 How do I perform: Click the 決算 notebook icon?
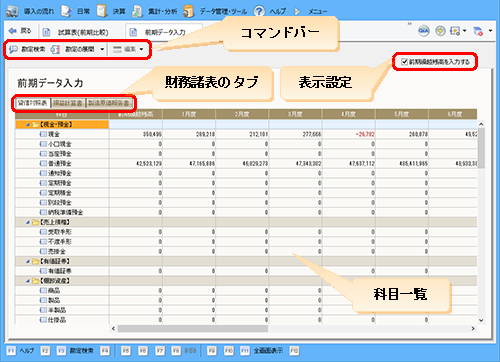(x=102, y=11)
